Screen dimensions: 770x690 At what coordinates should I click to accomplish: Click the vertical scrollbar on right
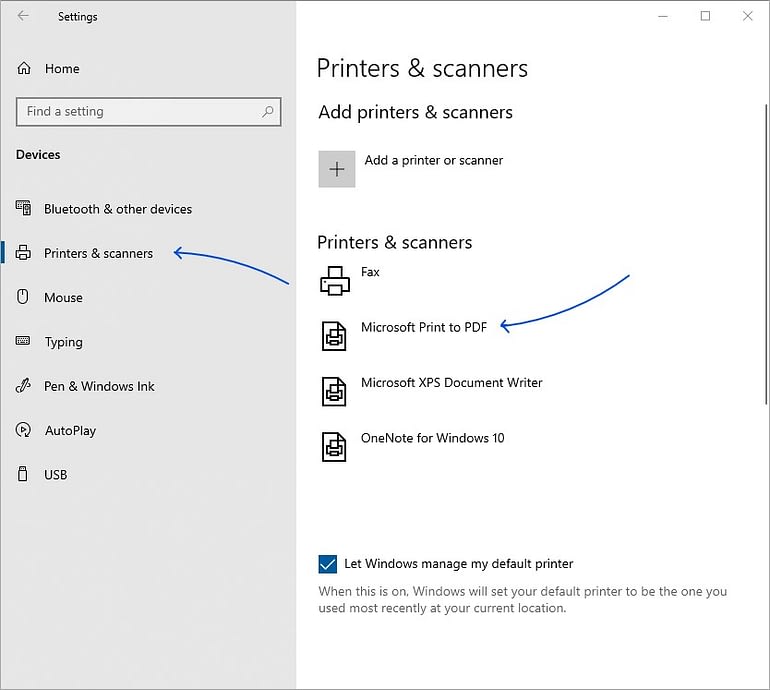pos(766,254)
